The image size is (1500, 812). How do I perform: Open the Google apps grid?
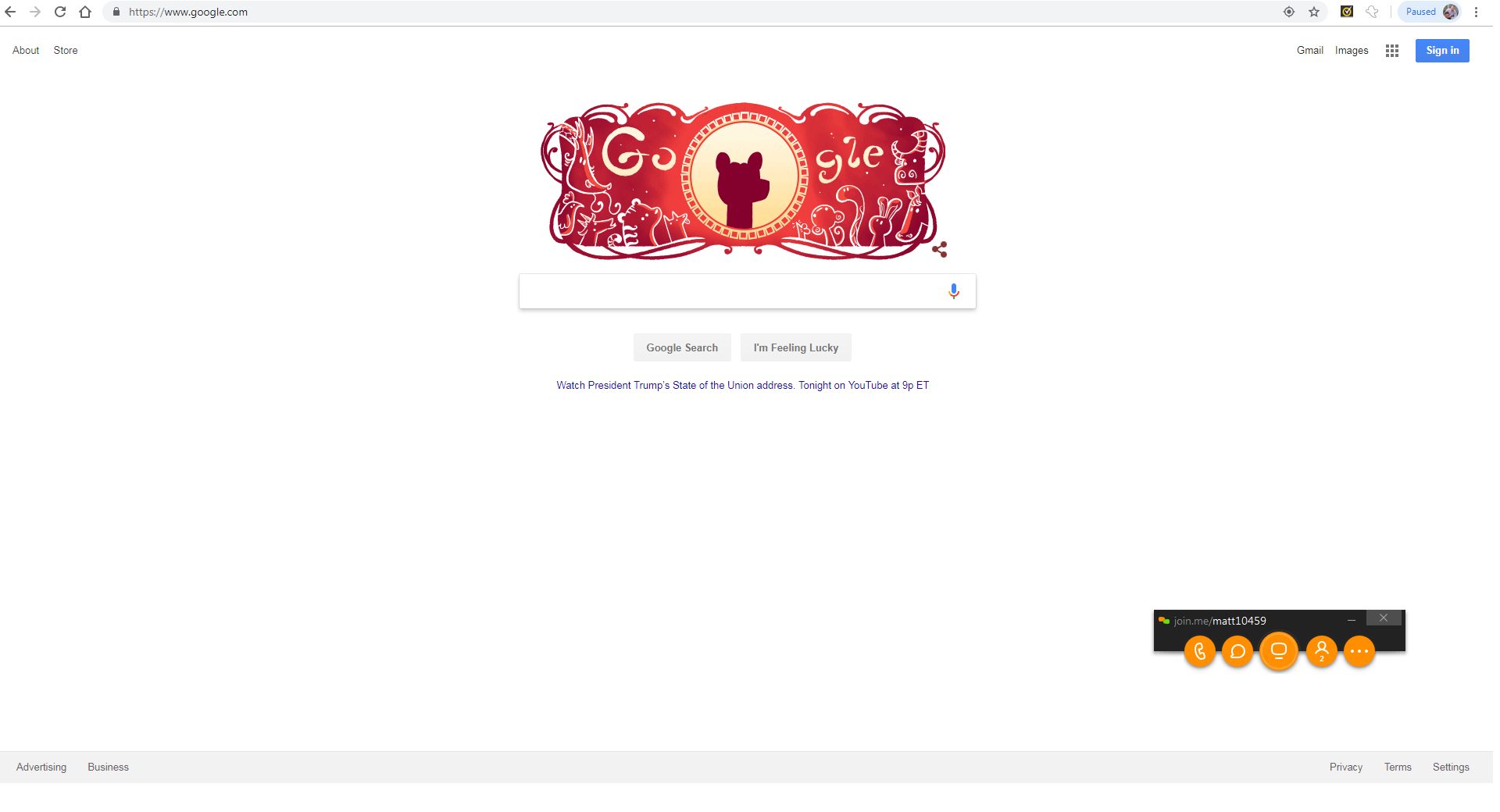[1391, 51]
